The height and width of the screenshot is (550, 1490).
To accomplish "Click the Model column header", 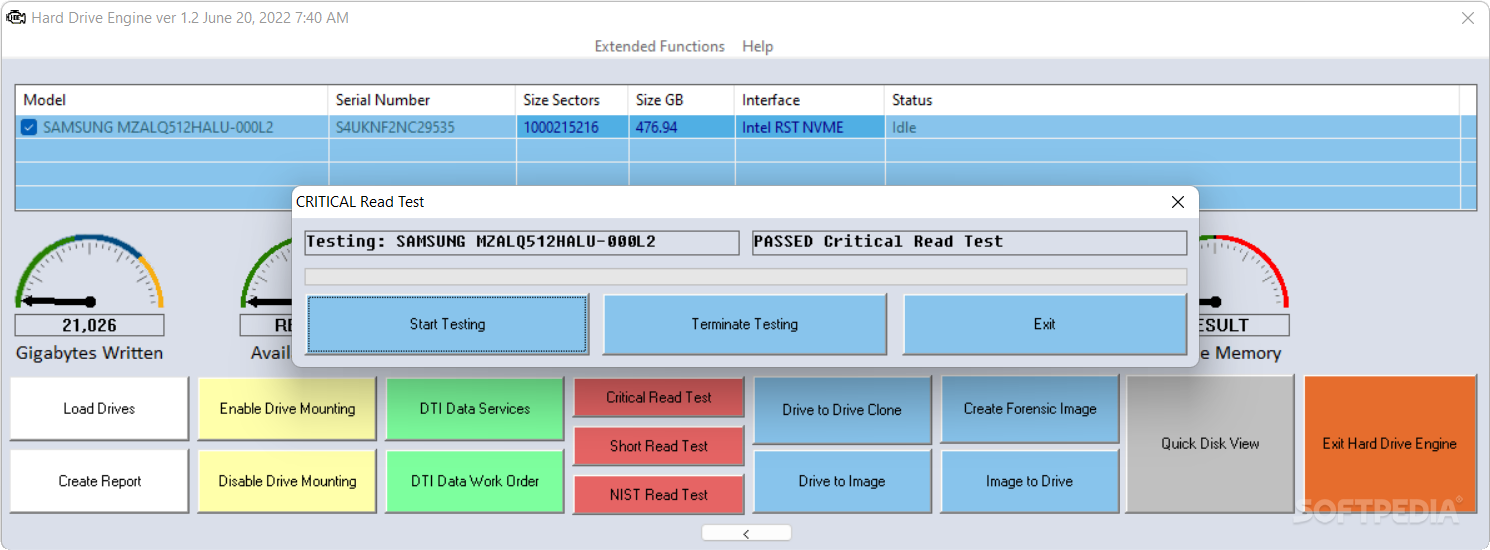I will click(x=171, y=100).
